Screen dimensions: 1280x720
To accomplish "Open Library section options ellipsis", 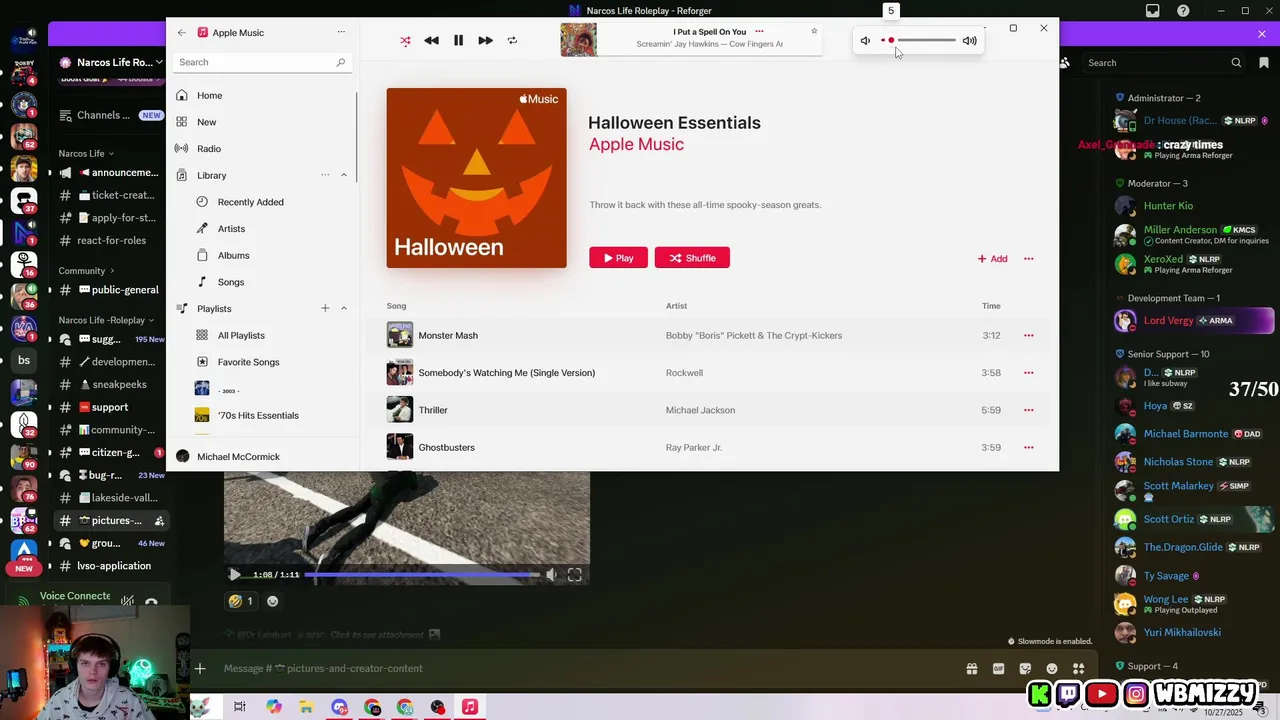I will [x=325, y=175].
